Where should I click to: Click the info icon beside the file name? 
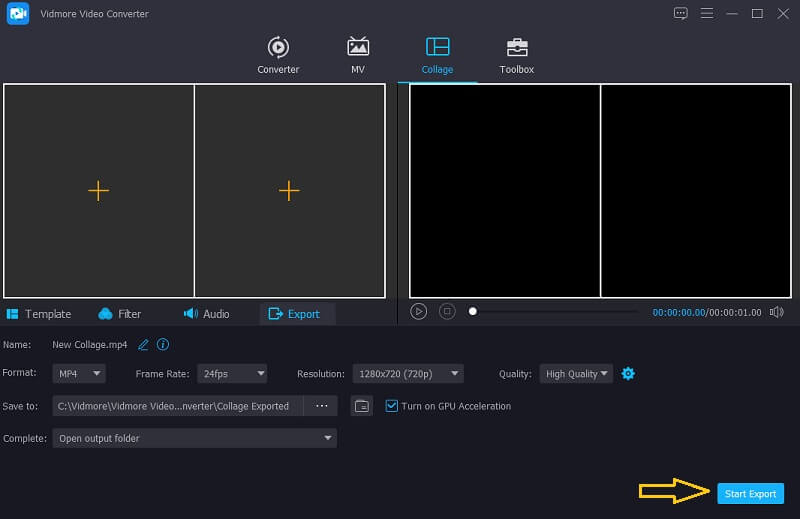(x=163, y=344)
